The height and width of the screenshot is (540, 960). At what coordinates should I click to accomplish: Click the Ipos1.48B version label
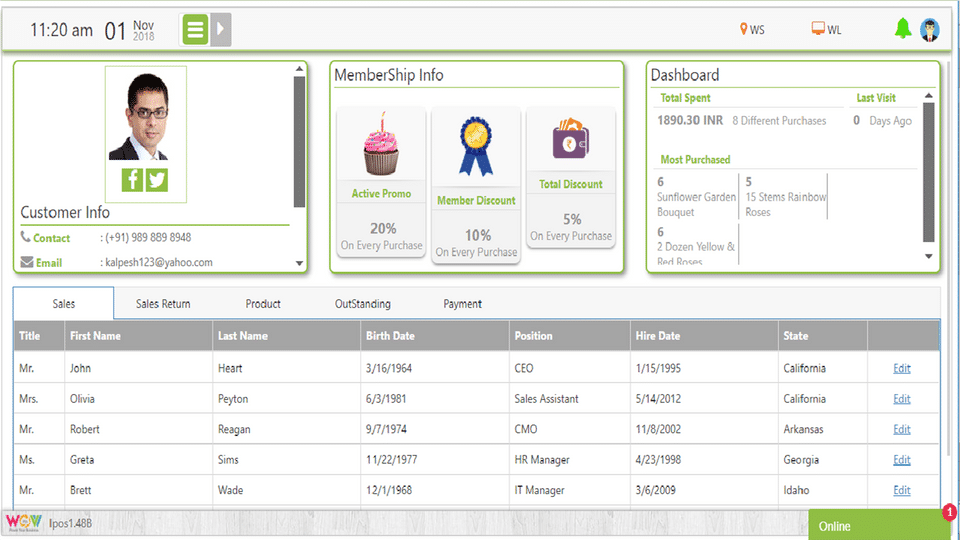click(70, 523)
